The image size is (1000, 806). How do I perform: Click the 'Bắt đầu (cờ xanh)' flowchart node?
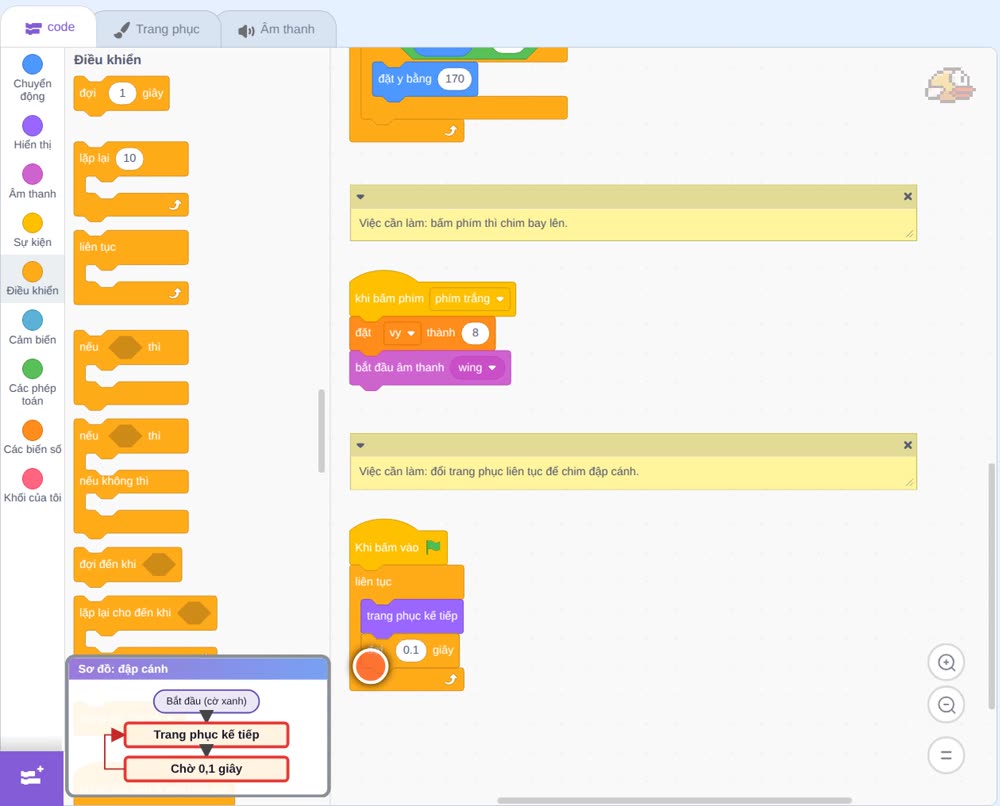point(206,701)
